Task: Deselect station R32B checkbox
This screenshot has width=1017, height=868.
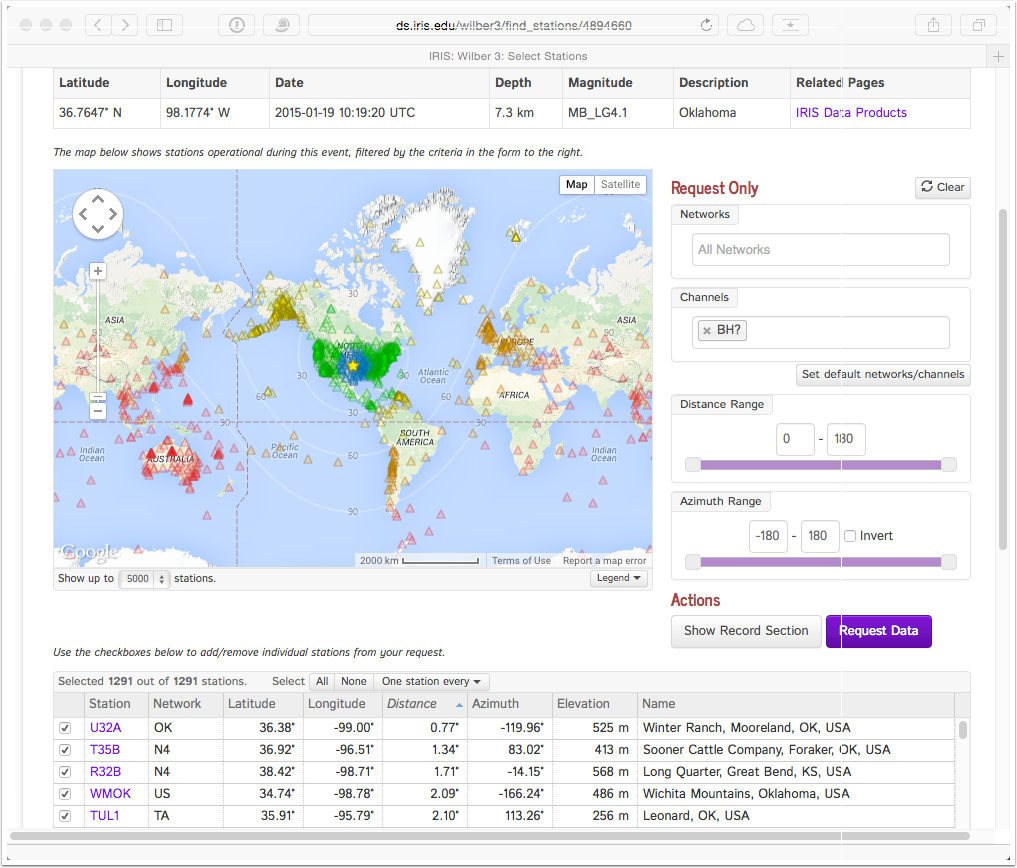Action: (x=65, y=772)
